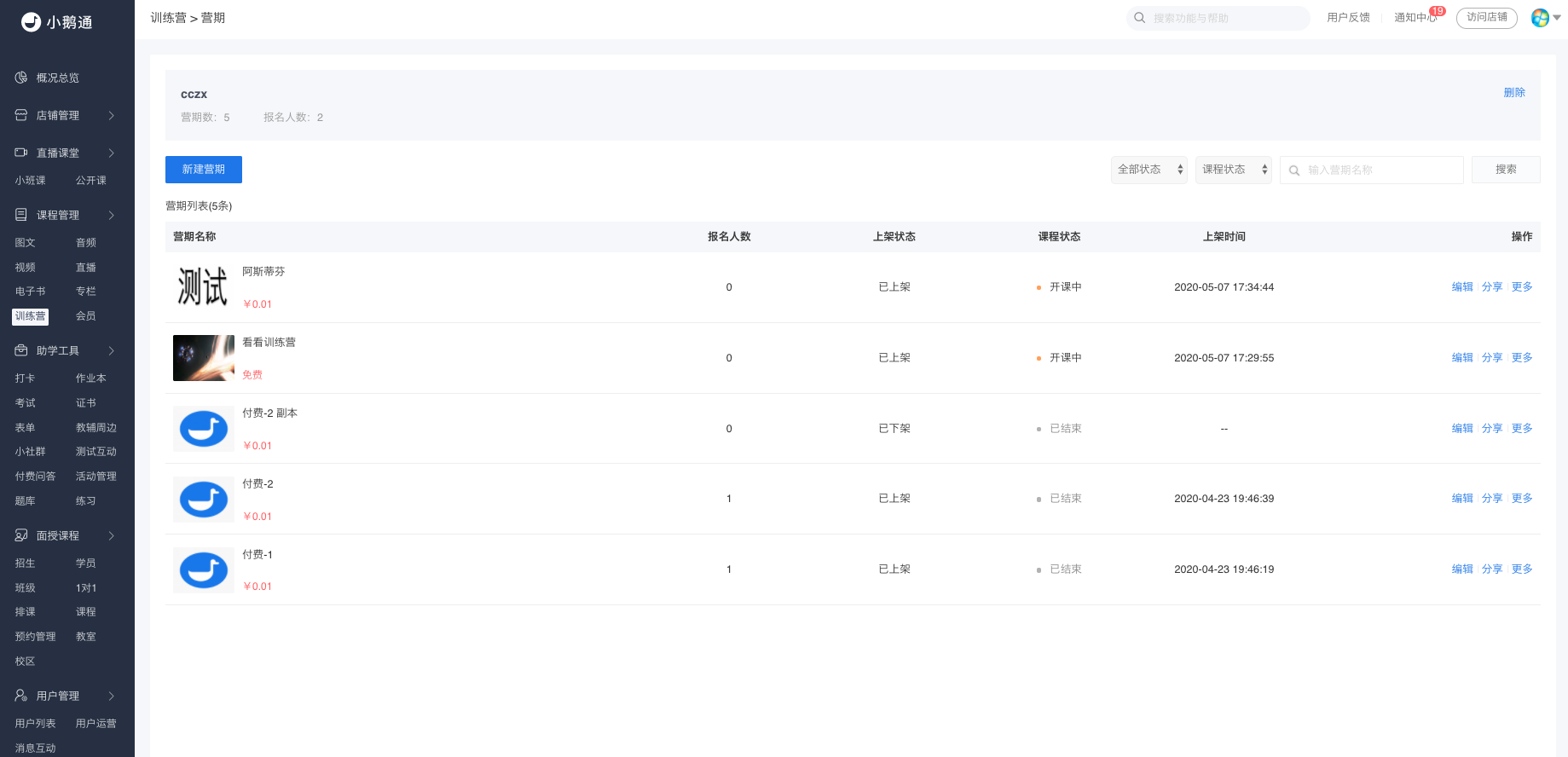The height and width of the screenshot is (757, 1568).
Task: Click the 助学工具 toolbox icon
Action: coord(21,350)
